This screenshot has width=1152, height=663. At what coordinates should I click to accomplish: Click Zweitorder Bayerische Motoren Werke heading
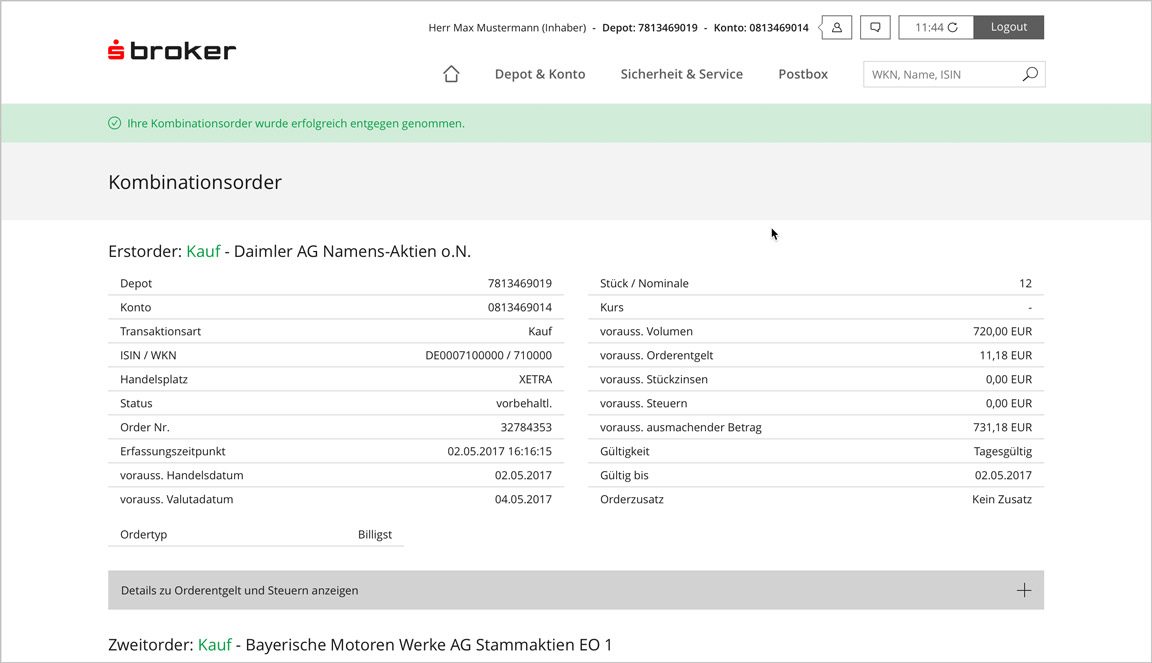[x=360, y=645]
